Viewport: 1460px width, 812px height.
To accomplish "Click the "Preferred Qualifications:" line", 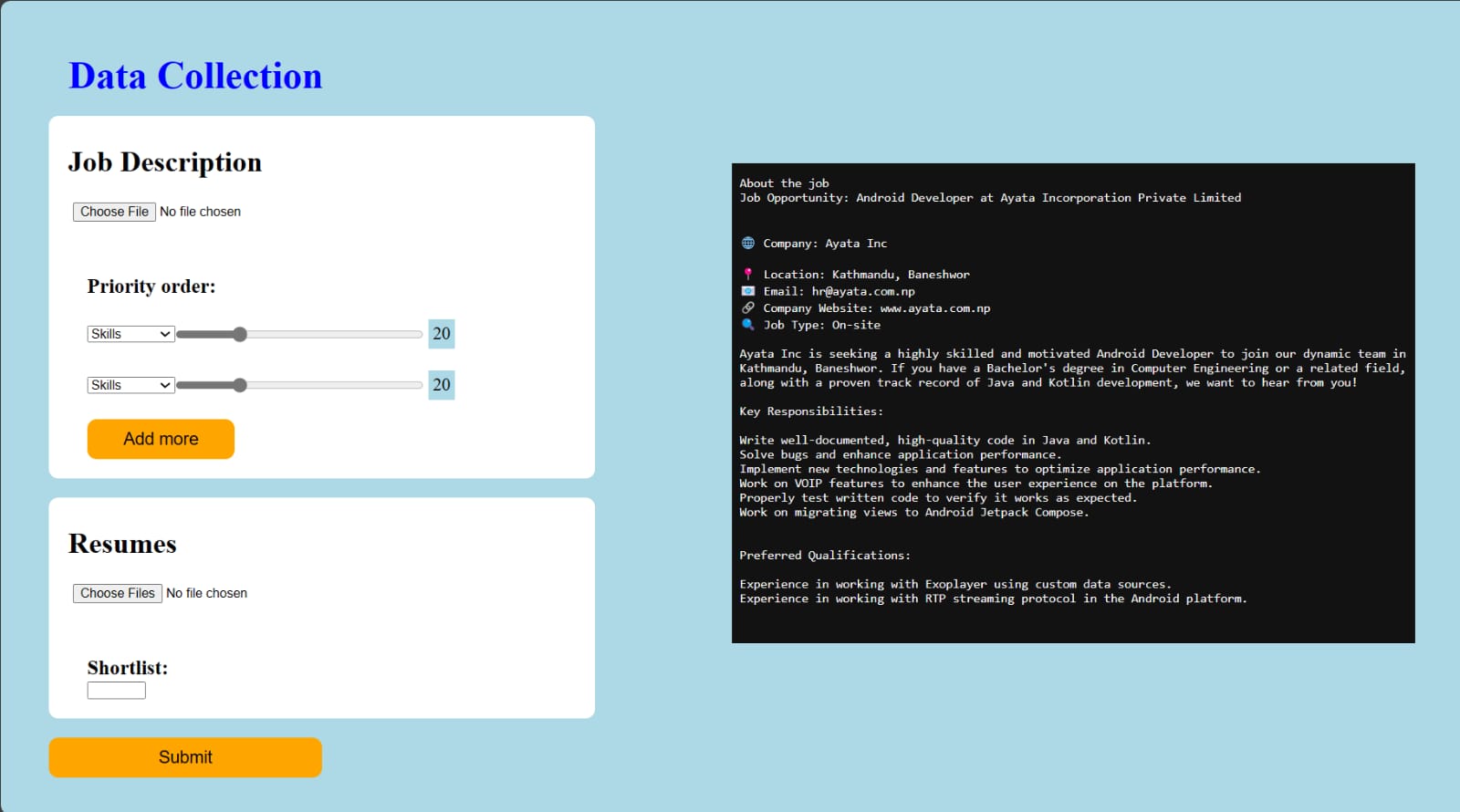I will [825, 556].
